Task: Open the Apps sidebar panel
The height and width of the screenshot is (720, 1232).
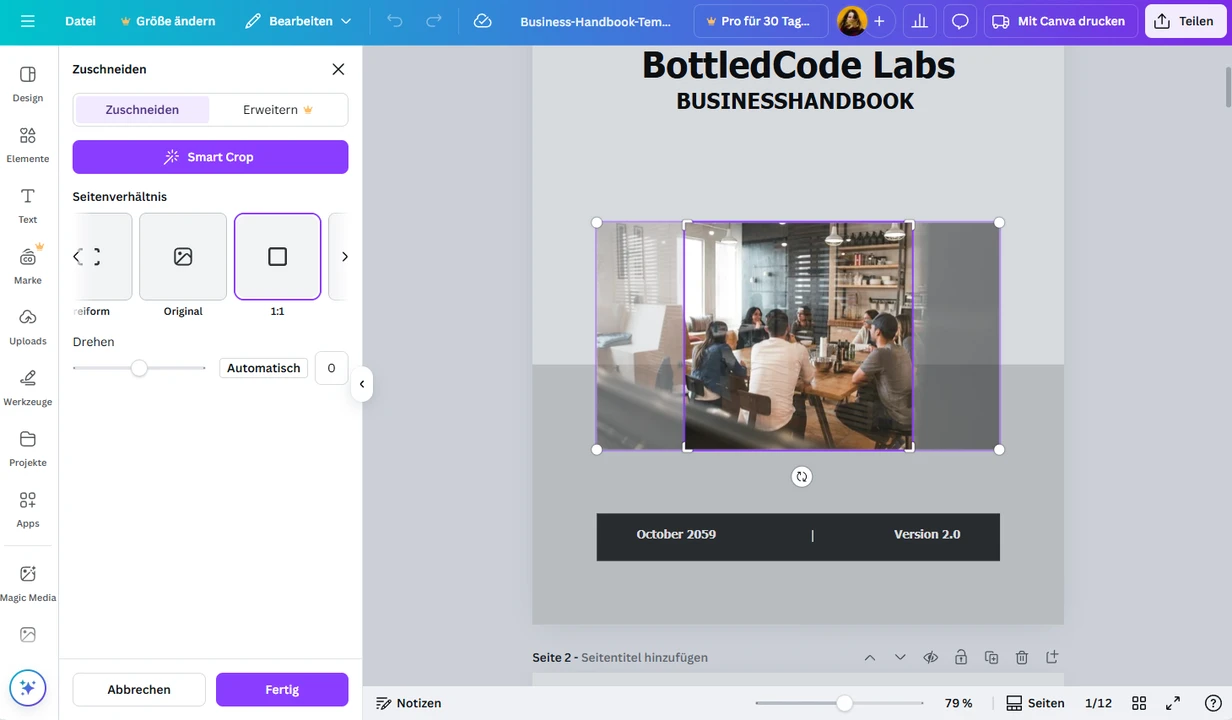Action: tap(28, 510)
